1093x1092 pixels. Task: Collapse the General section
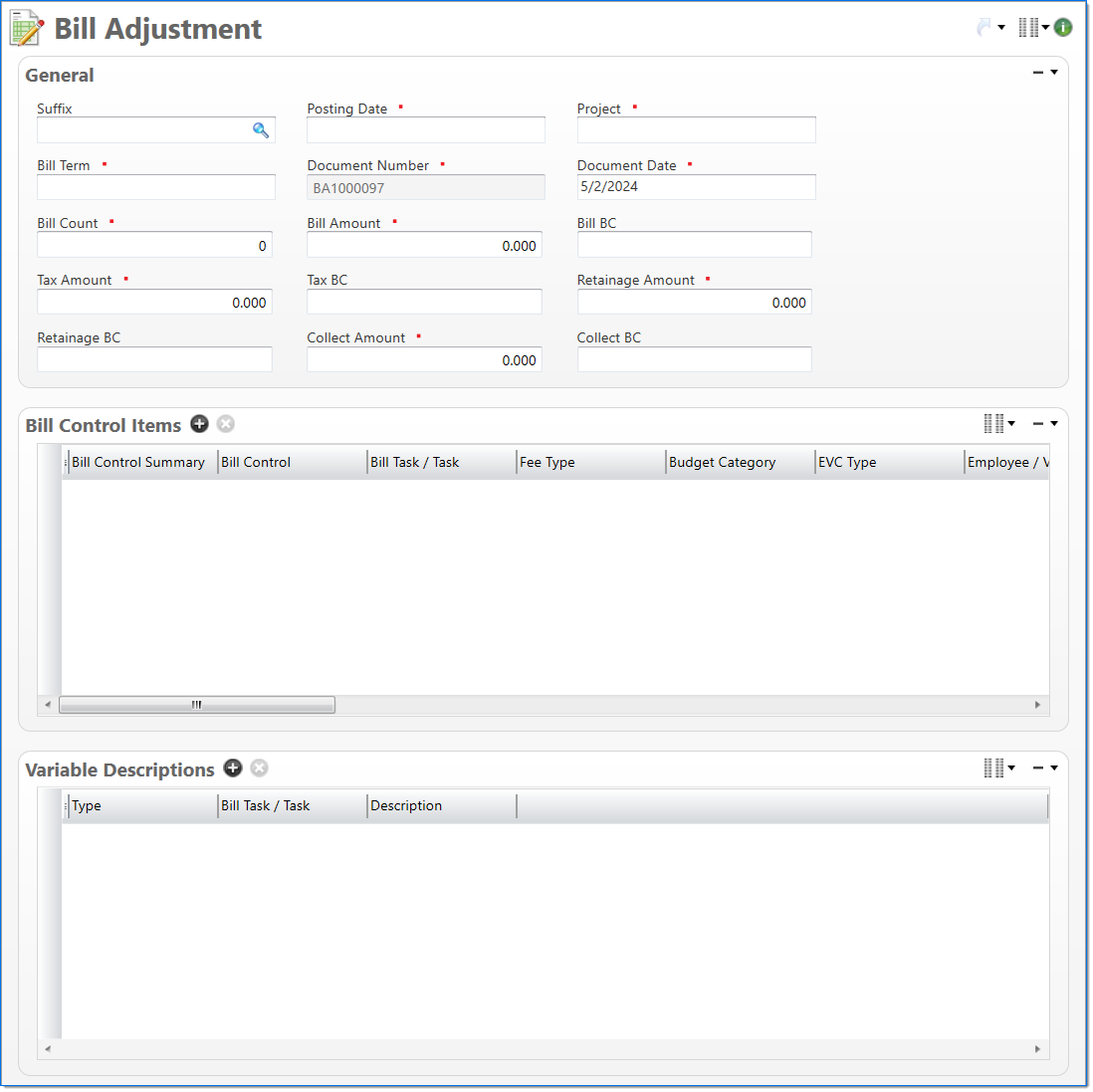(1038, 73)
